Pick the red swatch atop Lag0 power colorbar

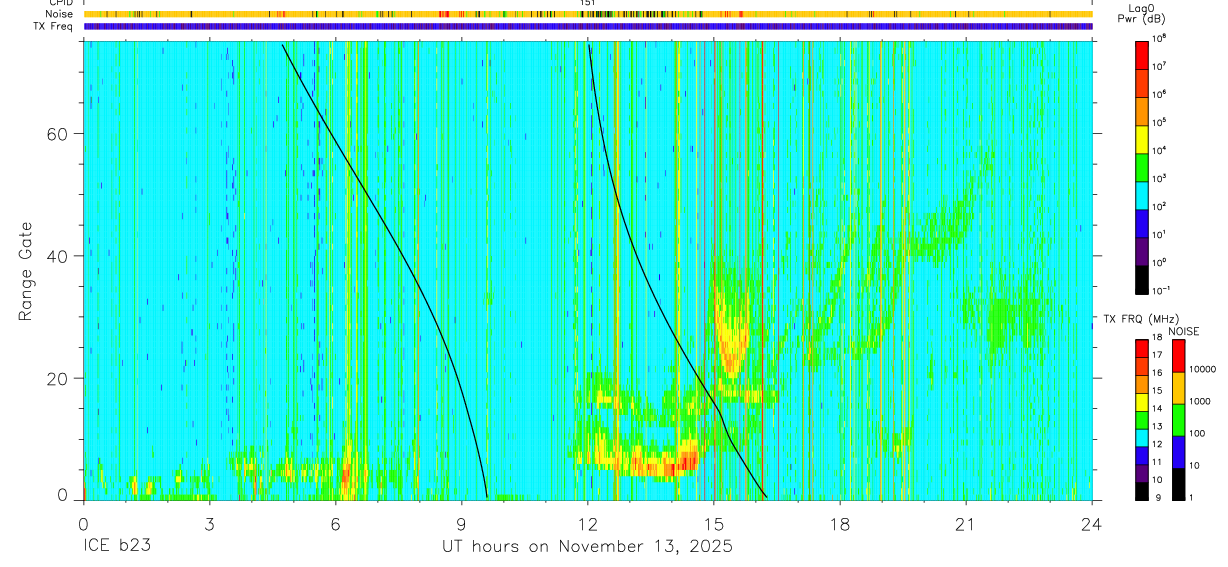click(x=1141, y=54)
